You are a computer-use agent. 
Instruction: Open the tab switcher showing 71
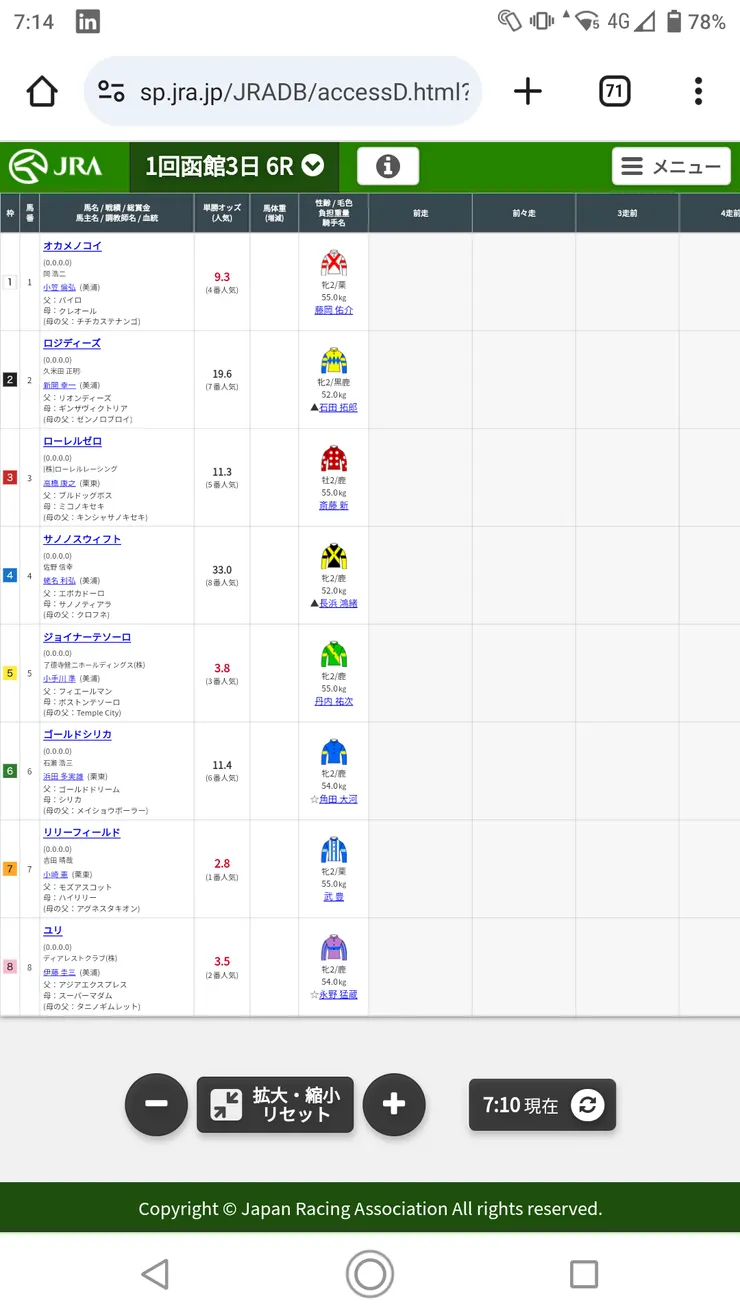pyautogui.click(x=614, y=92)
